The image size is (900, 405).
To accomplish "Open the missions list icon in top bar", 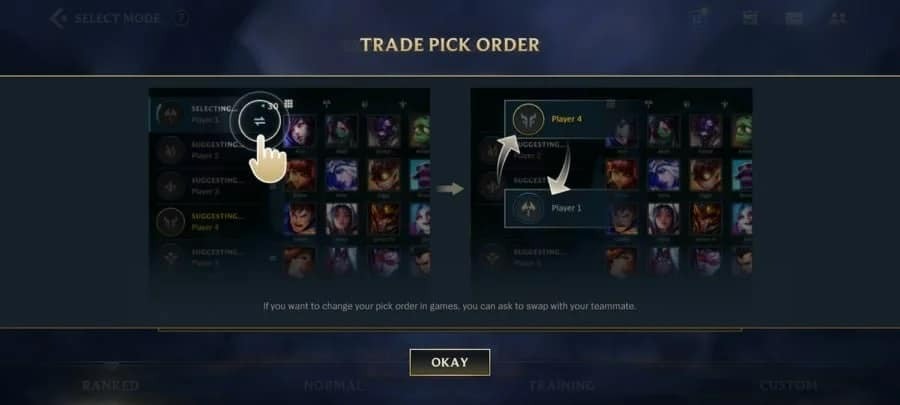I will pyautogui.click(x=699, y=18).
